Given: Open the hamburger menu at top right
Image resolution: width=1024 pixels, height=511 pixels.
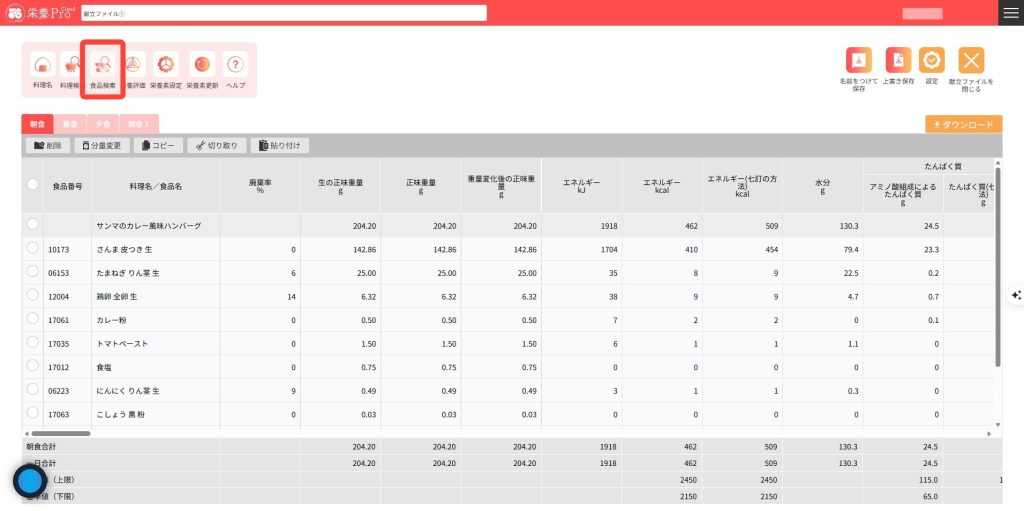Looking at the screenshot, I should [x=1010, y=12].
